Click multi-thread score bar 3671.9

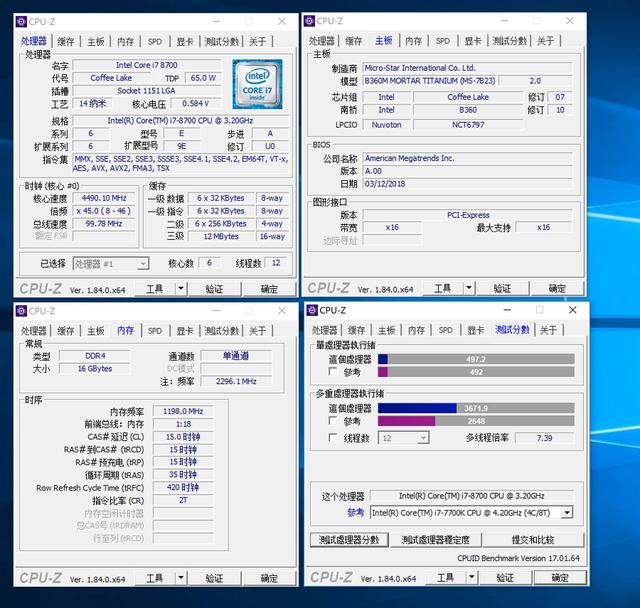pos(476,408)
